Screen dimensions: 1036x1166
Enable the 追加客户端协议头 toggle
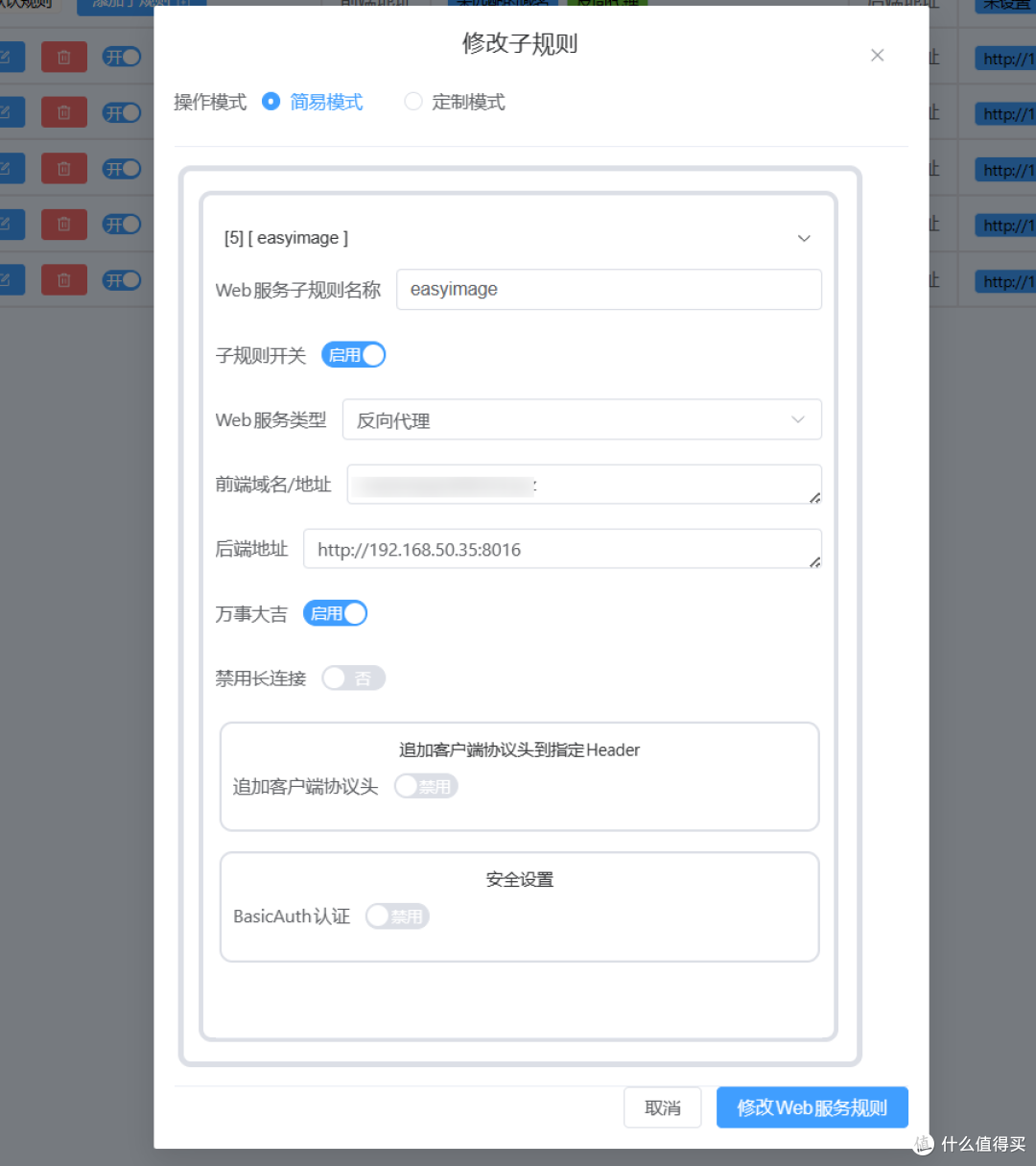pyautogui.click(x=426, y=786)
